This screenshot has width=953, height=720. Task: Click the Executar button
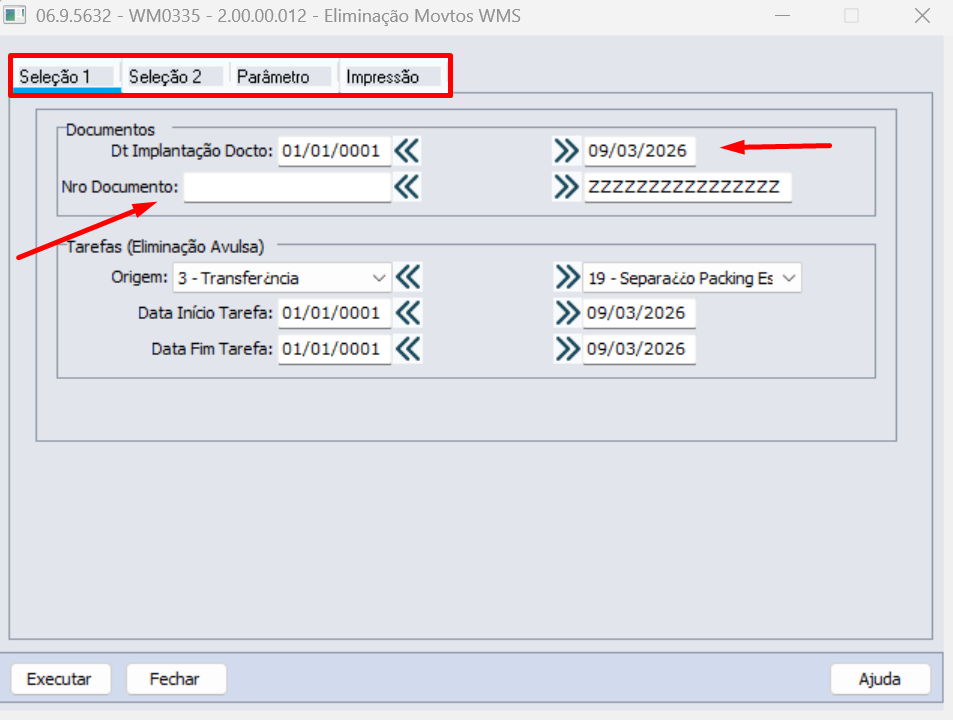(61, 679)
